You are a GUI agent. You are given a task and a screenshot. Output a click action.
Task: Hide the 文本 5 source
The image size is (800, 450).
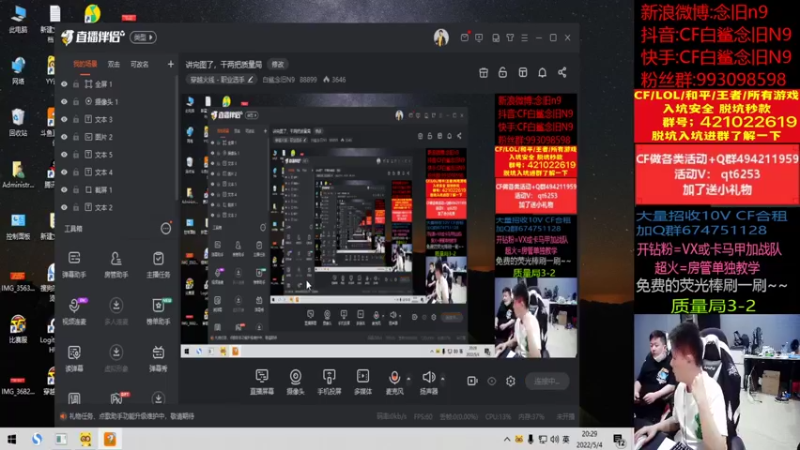(64, 155)
